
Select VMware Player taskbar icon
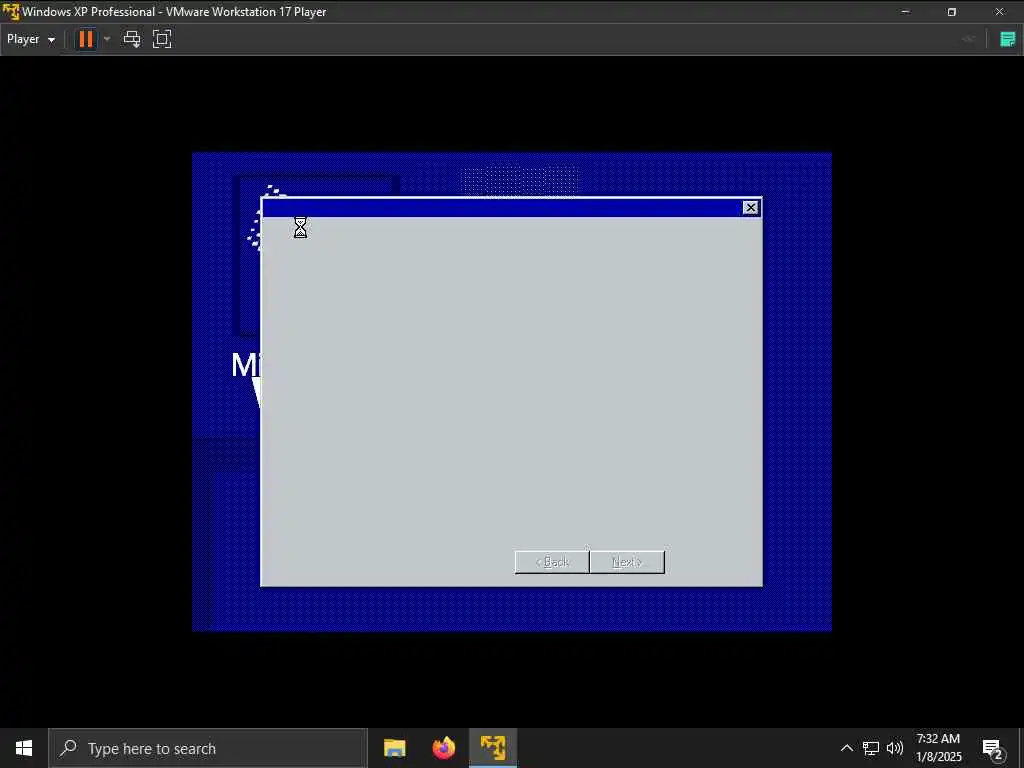pyautogui.click(x=493, y=748)
